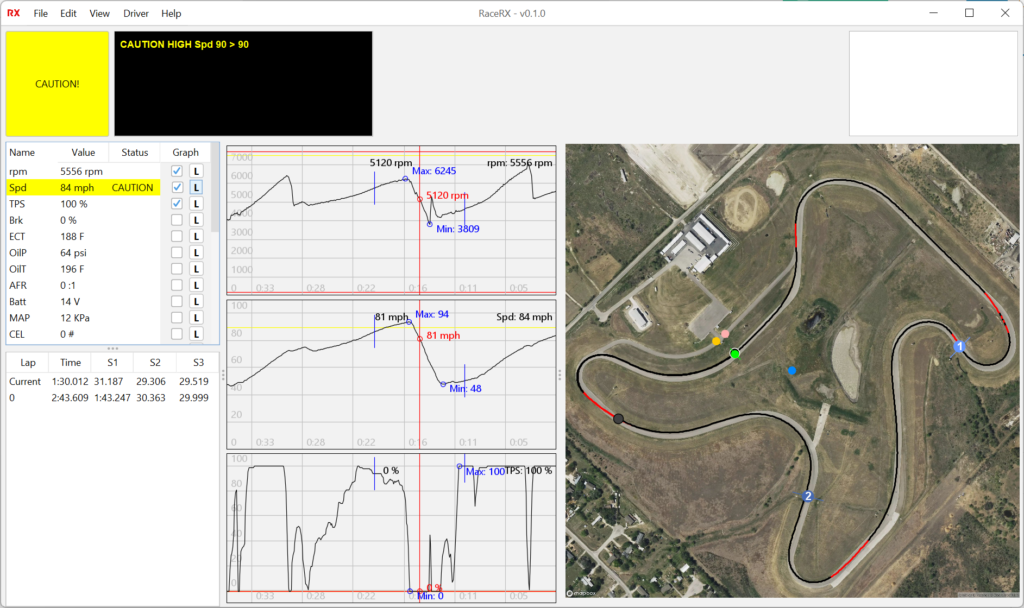Viewport: 1024px width, 608px height.
Task: Click the orange dot marker on map
Action: point(716,342)
